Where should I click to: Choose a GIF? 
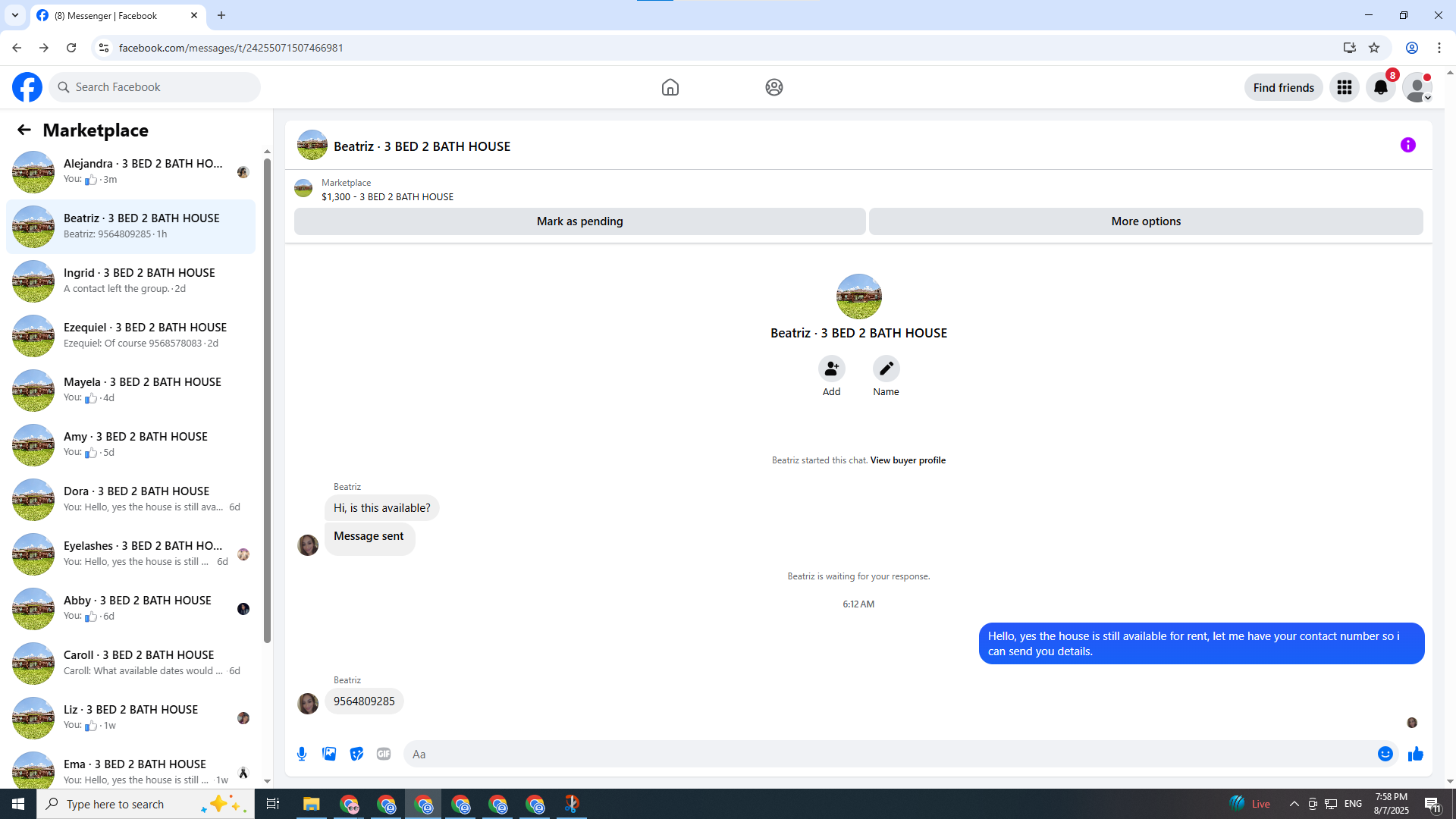[x=384, y=754]
